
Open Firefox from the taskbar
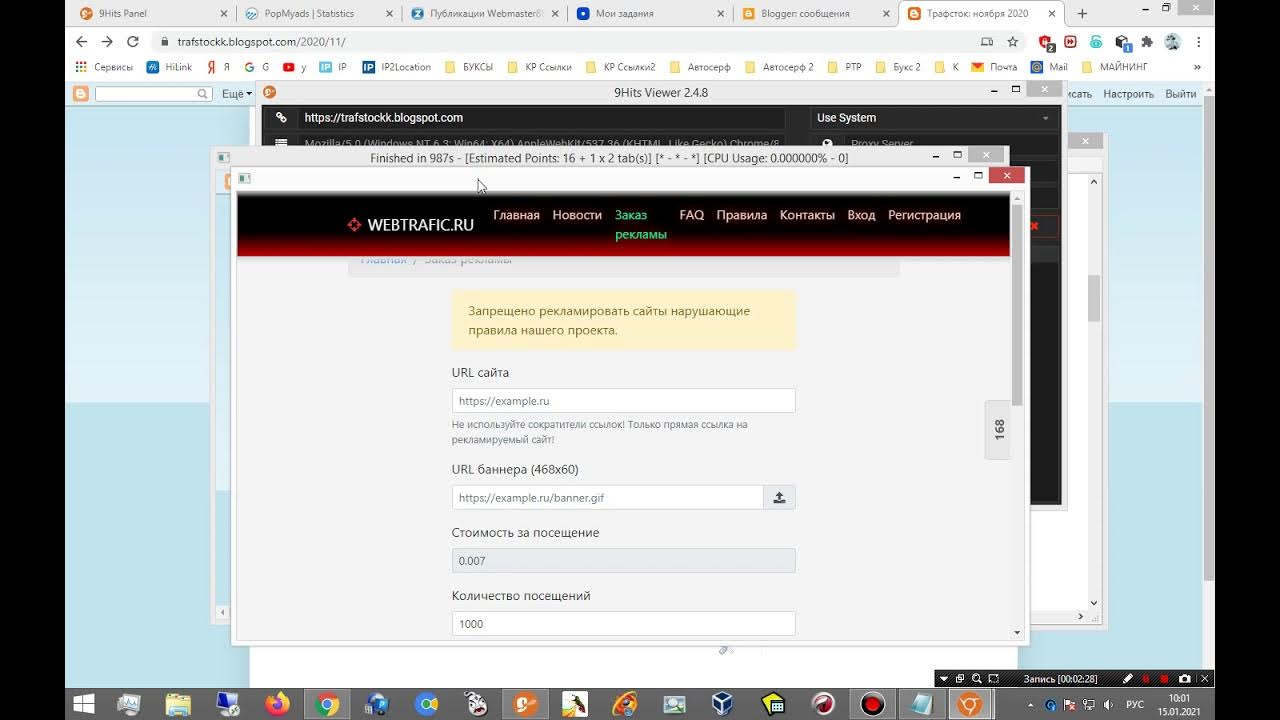click(277, 704)
